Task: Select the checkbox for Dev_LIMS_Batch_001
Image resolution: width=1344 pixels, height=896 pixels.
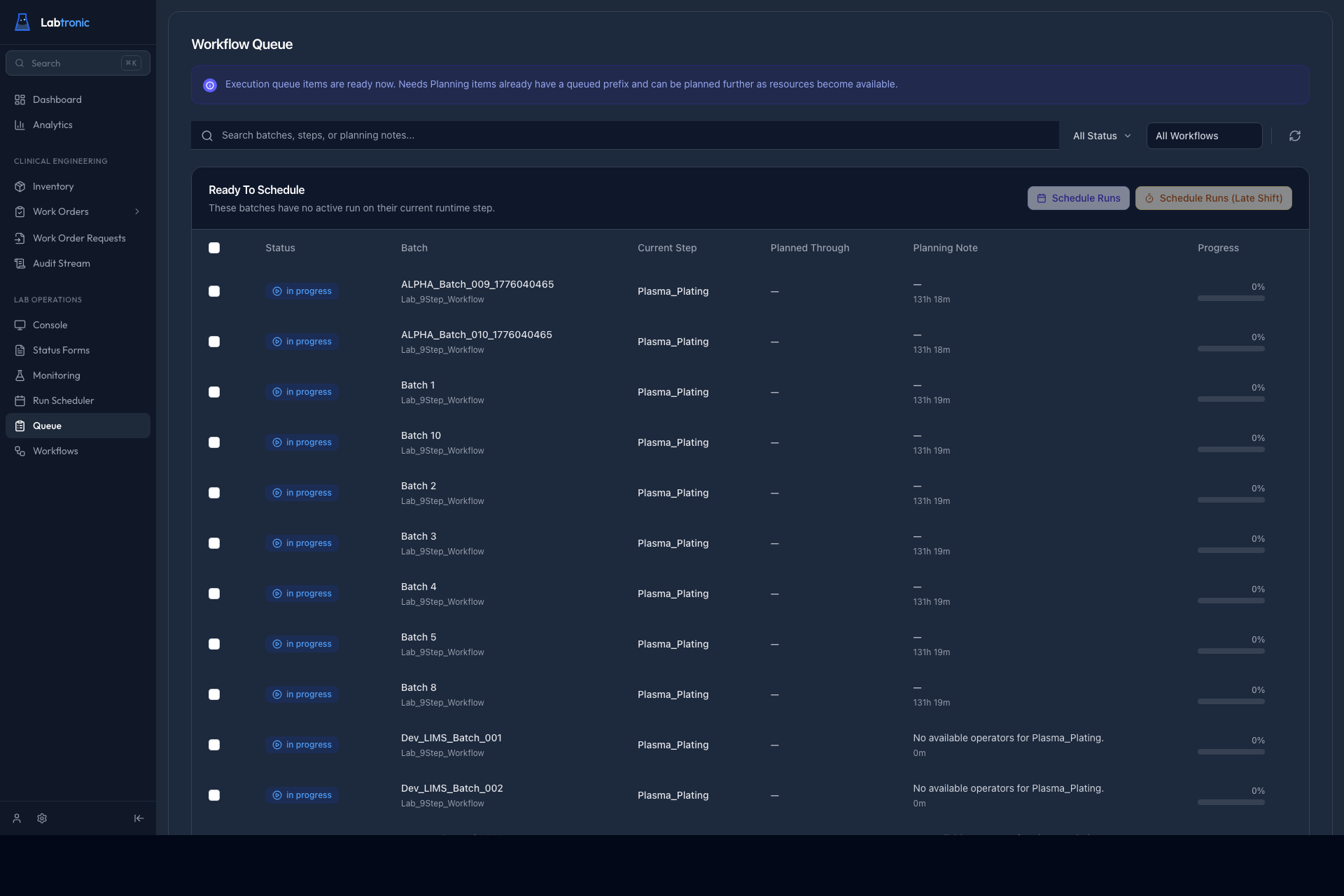Action: (214, 745)
